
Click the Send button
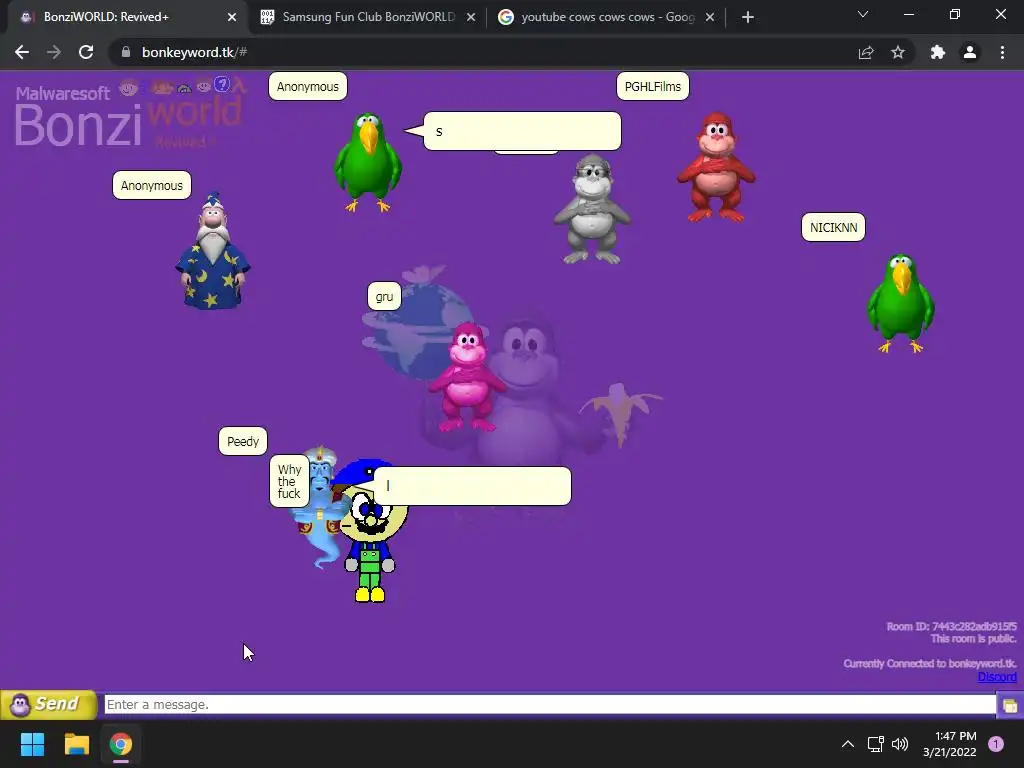click(x=49, y=705)
